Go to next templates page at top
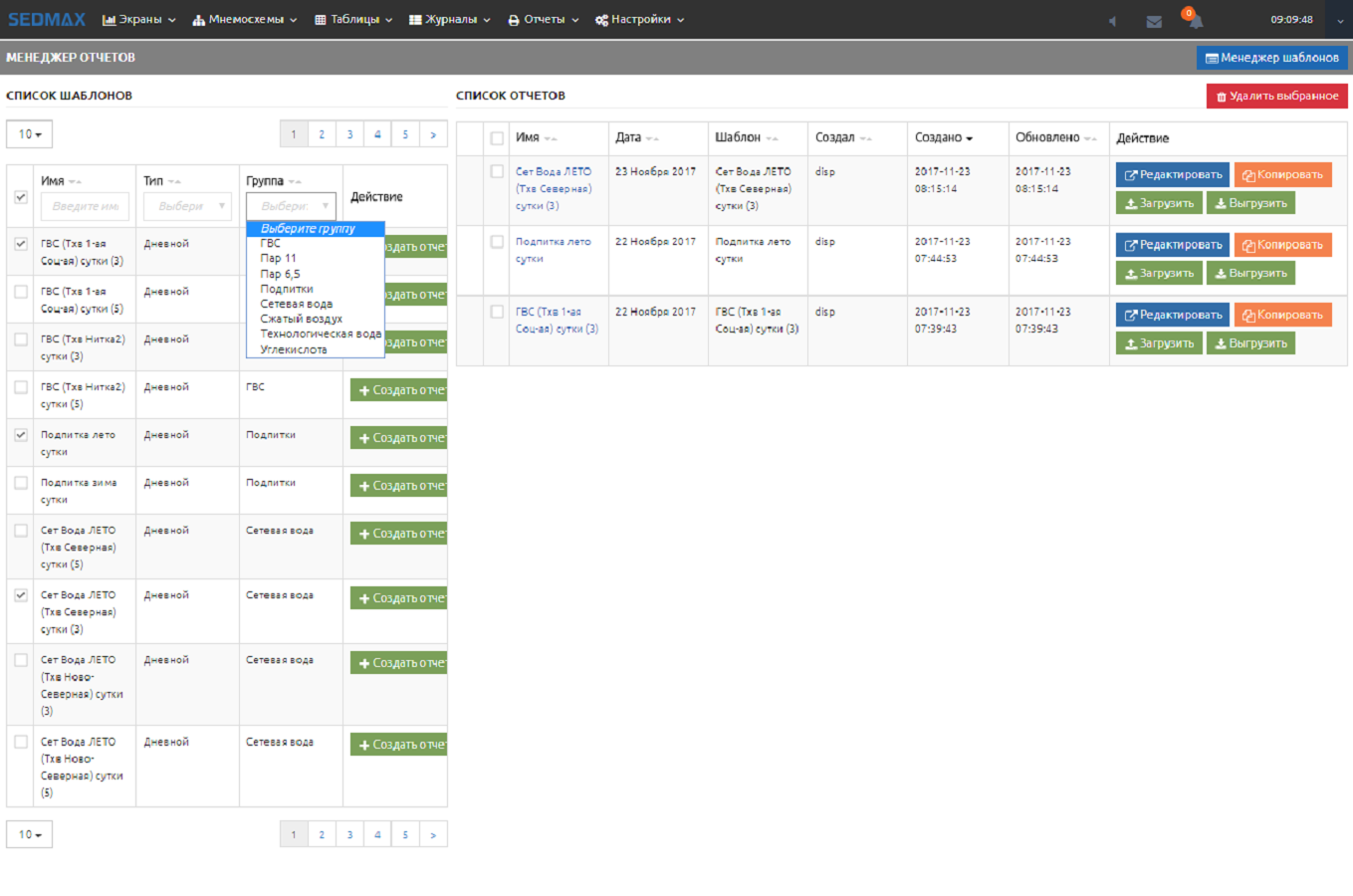The height and width of the screenshot is (896, 1353). pyautogui.click(x=433, y=134)
